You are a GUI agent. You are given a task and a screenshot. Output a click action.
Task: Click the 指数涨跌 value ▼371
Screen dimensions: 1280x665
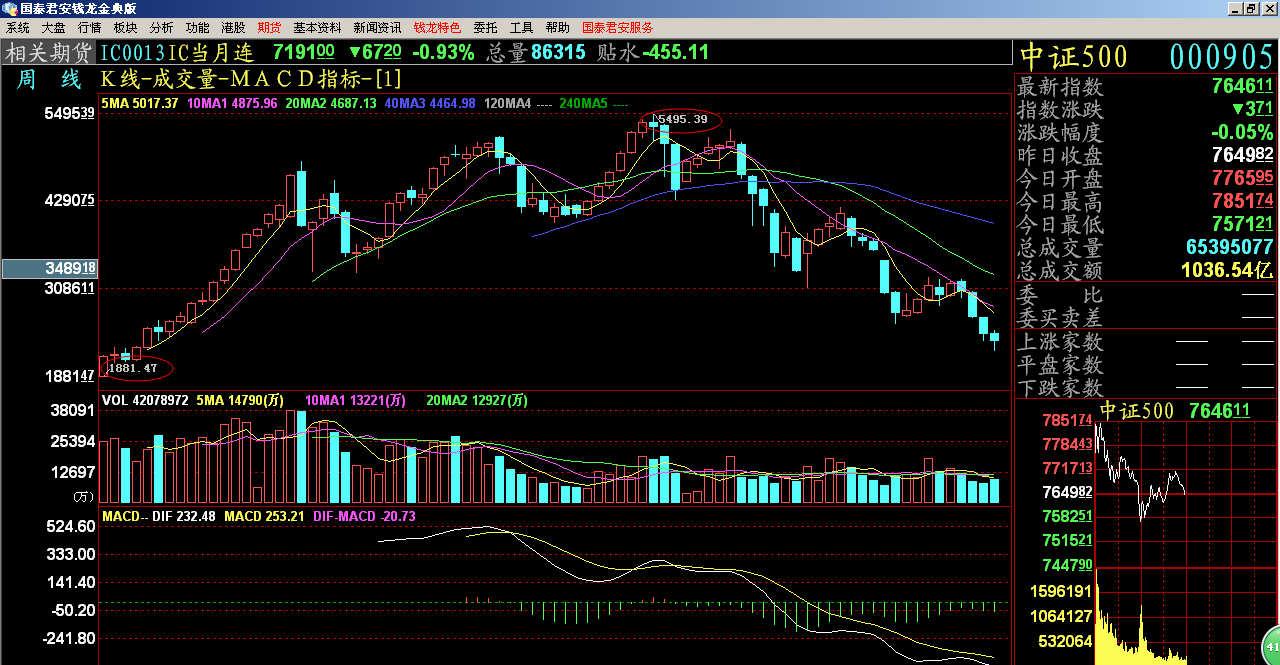coord(1252,109)
